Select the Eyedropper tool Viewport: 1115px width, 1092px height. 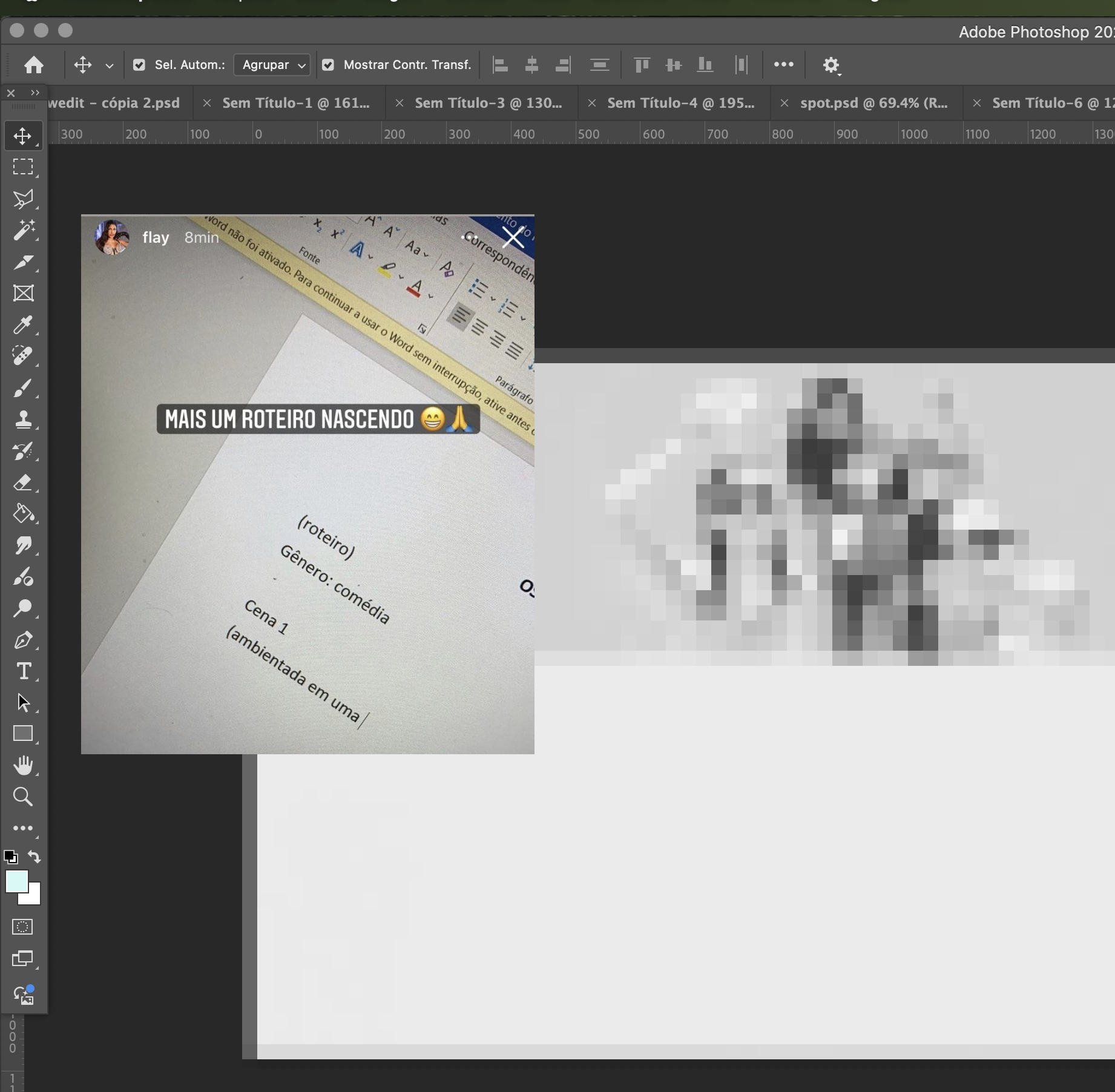click(x=23, y=325)
